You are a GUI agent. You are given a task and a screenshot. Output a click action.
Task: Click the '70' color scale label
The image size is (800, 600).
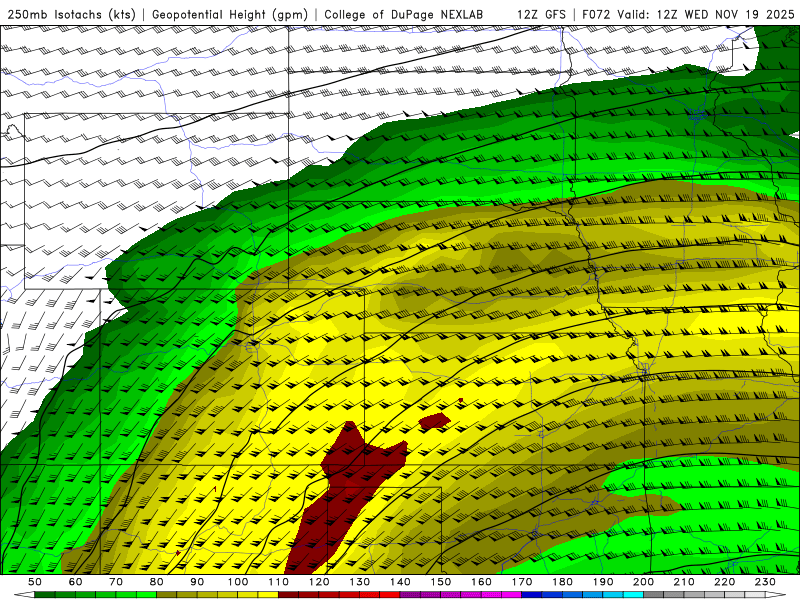[x=116, y=582]
